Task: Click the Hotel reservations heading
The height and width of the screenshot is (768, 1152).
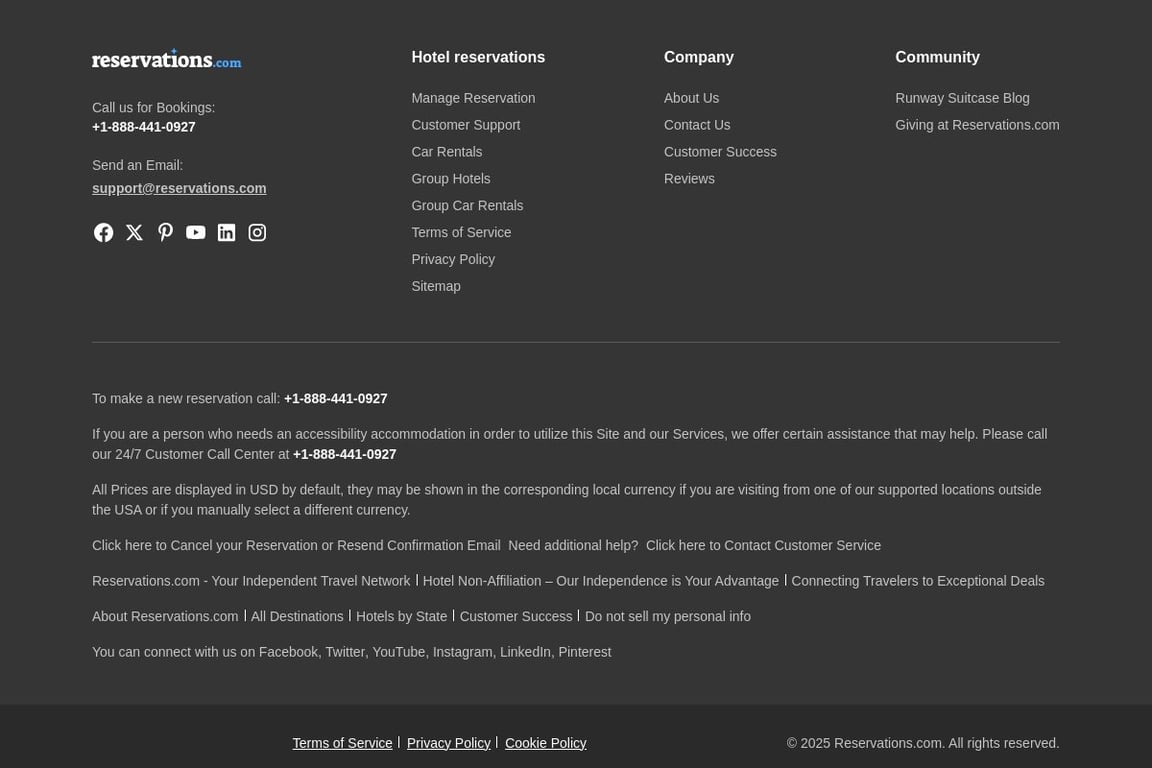Action: coord(478,57)
